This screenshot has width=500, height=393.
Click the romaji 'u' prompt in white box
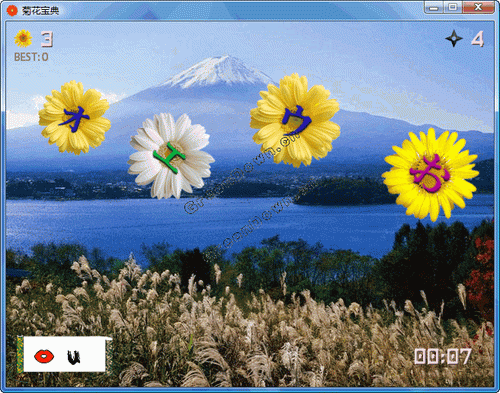[x=74, y=357]
